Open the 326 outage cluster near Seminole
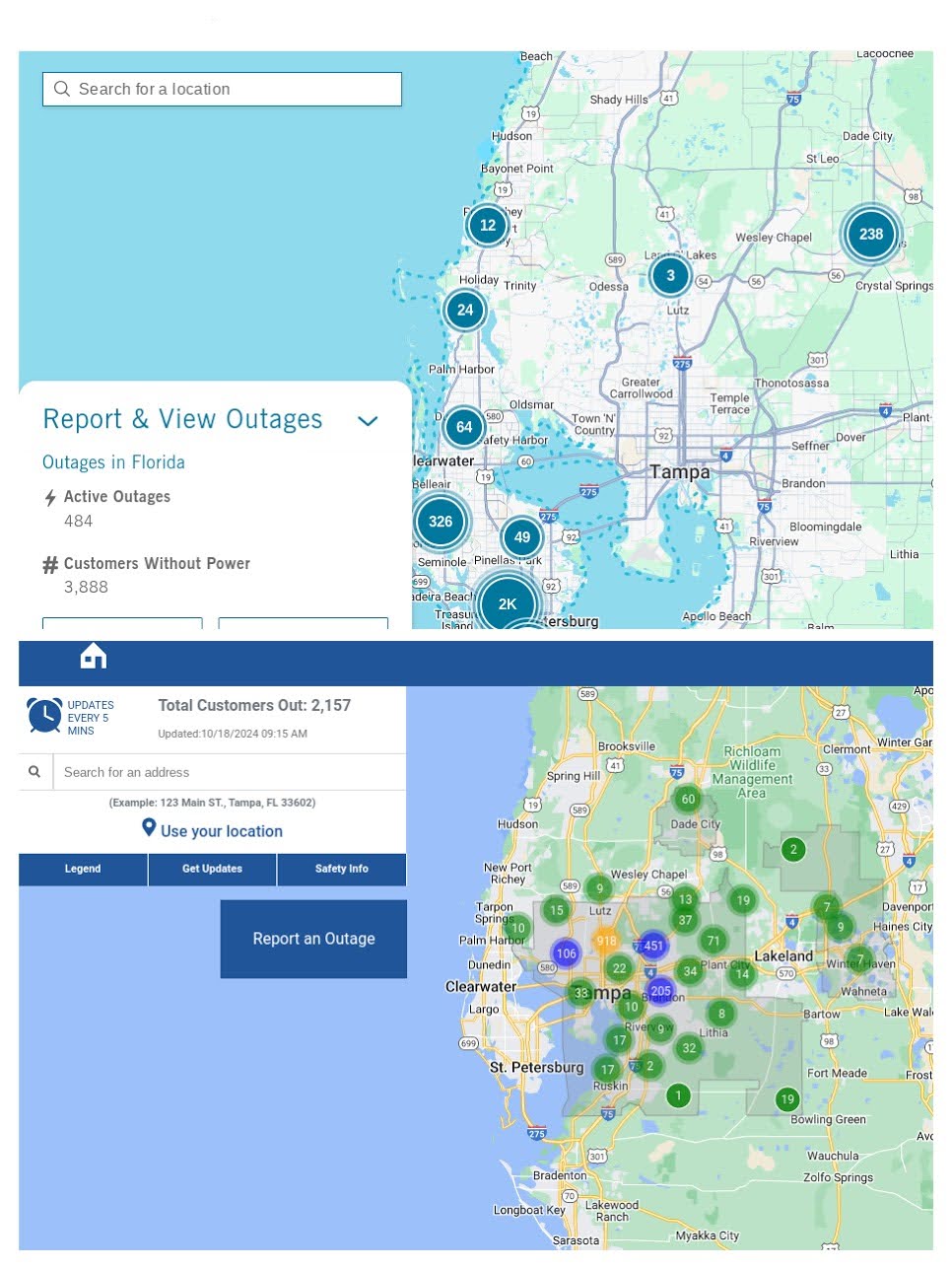Image resolution: width=952 pixels, height=1269 pixels. click(x=441, y=522)
